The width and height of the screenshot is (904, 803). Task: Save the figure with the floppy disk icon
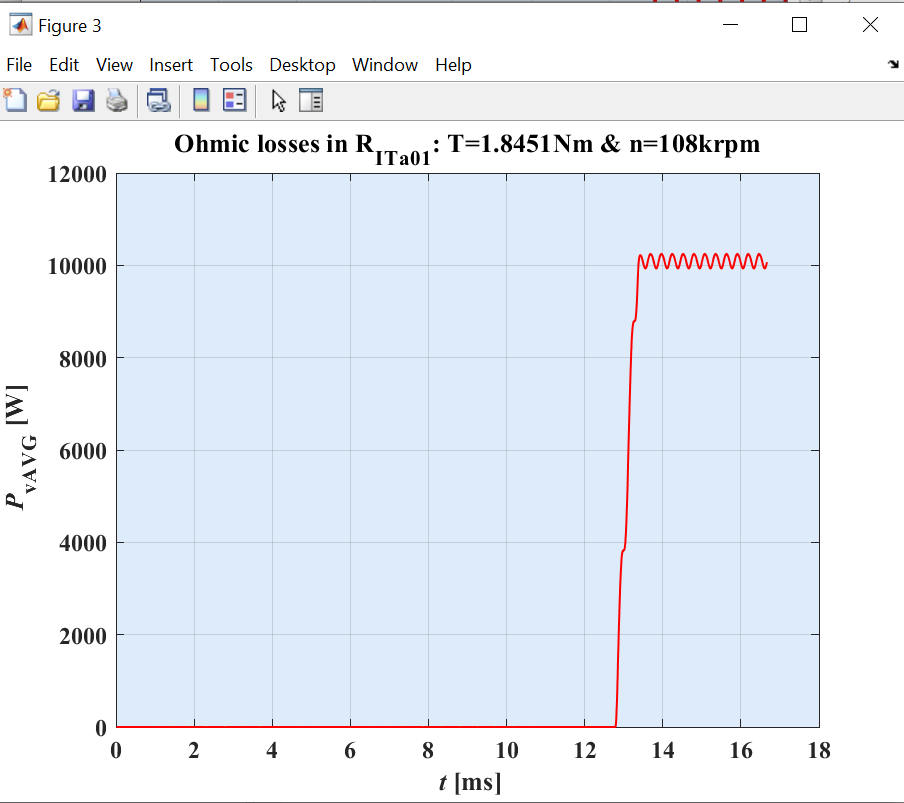point(82,100)
